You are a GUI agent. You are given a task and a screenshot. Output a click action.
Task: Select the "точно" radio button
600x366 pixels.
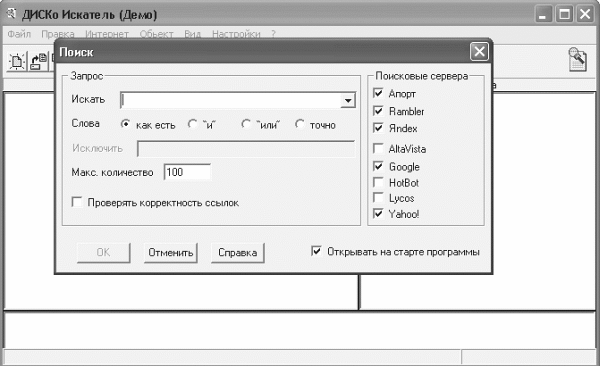tap(300, 124)
